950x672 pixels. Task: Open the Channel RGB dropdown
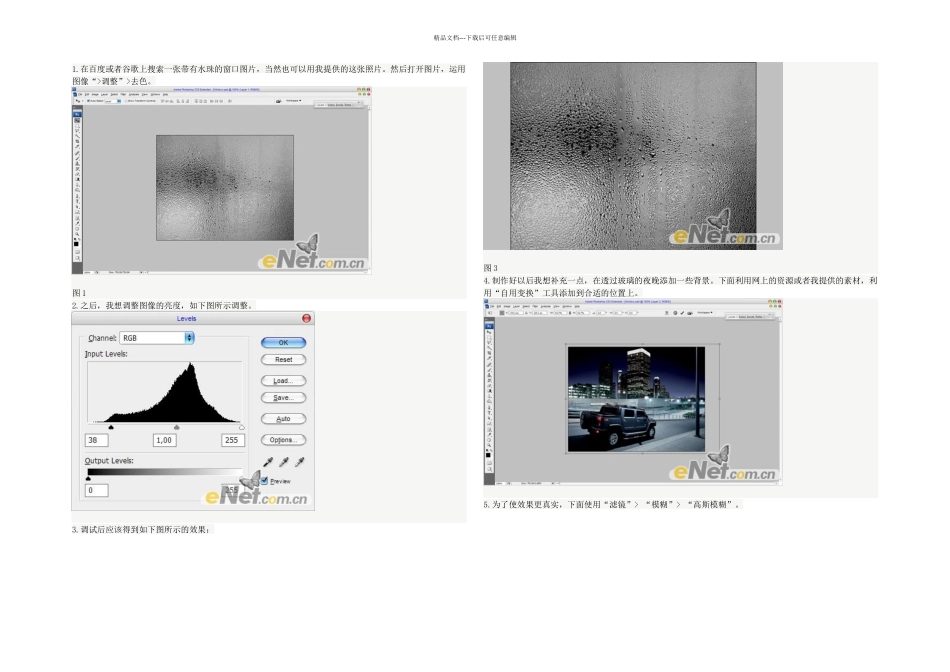click(x=189, y=338)
